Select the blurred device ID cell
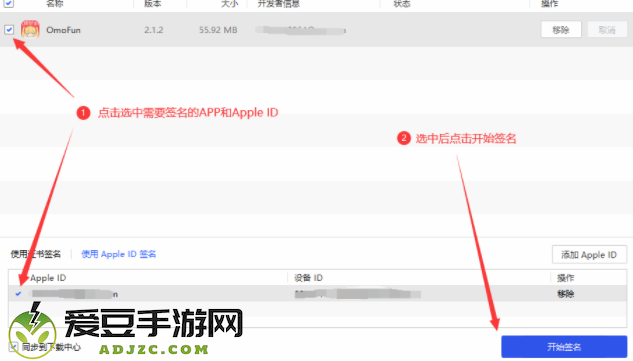The width and height of the screenshot is (633, 361). [x=358, y=294]
